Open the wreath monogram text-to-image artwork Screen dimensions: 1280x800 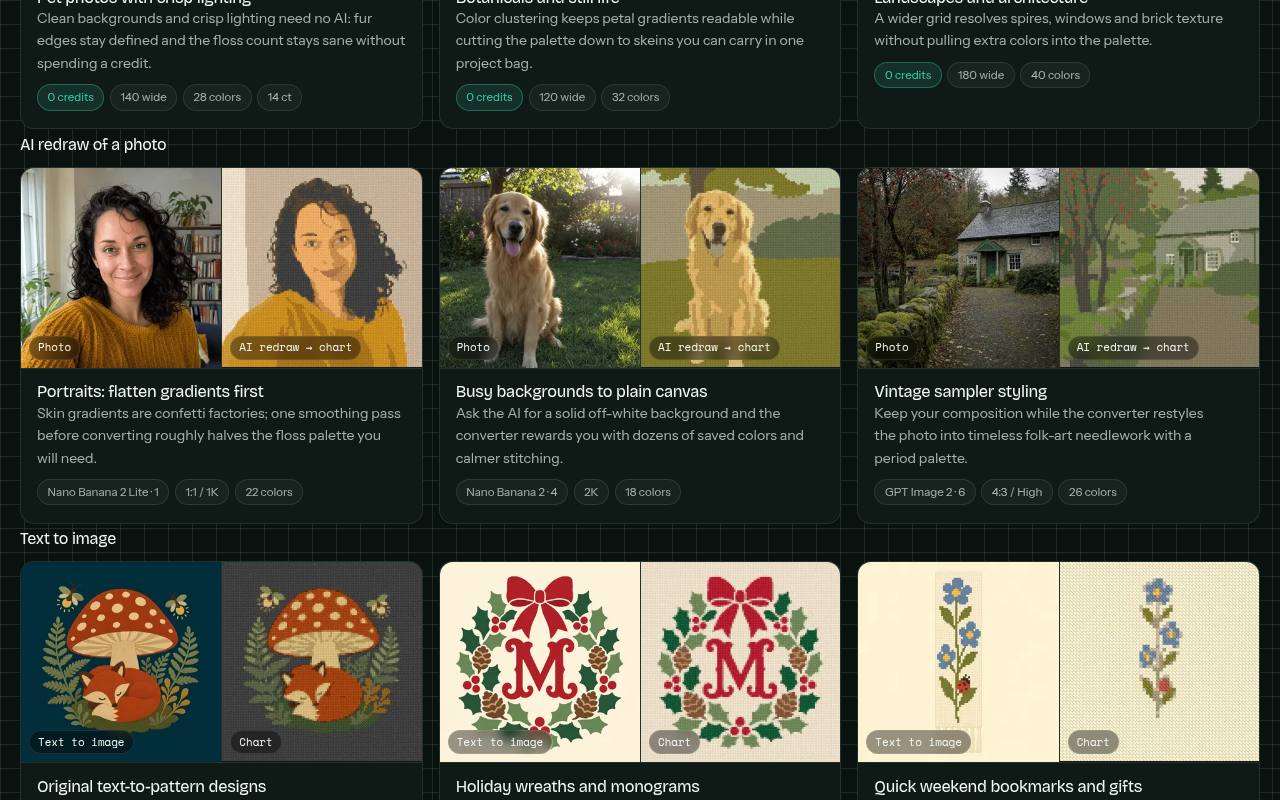pos(540,662)
